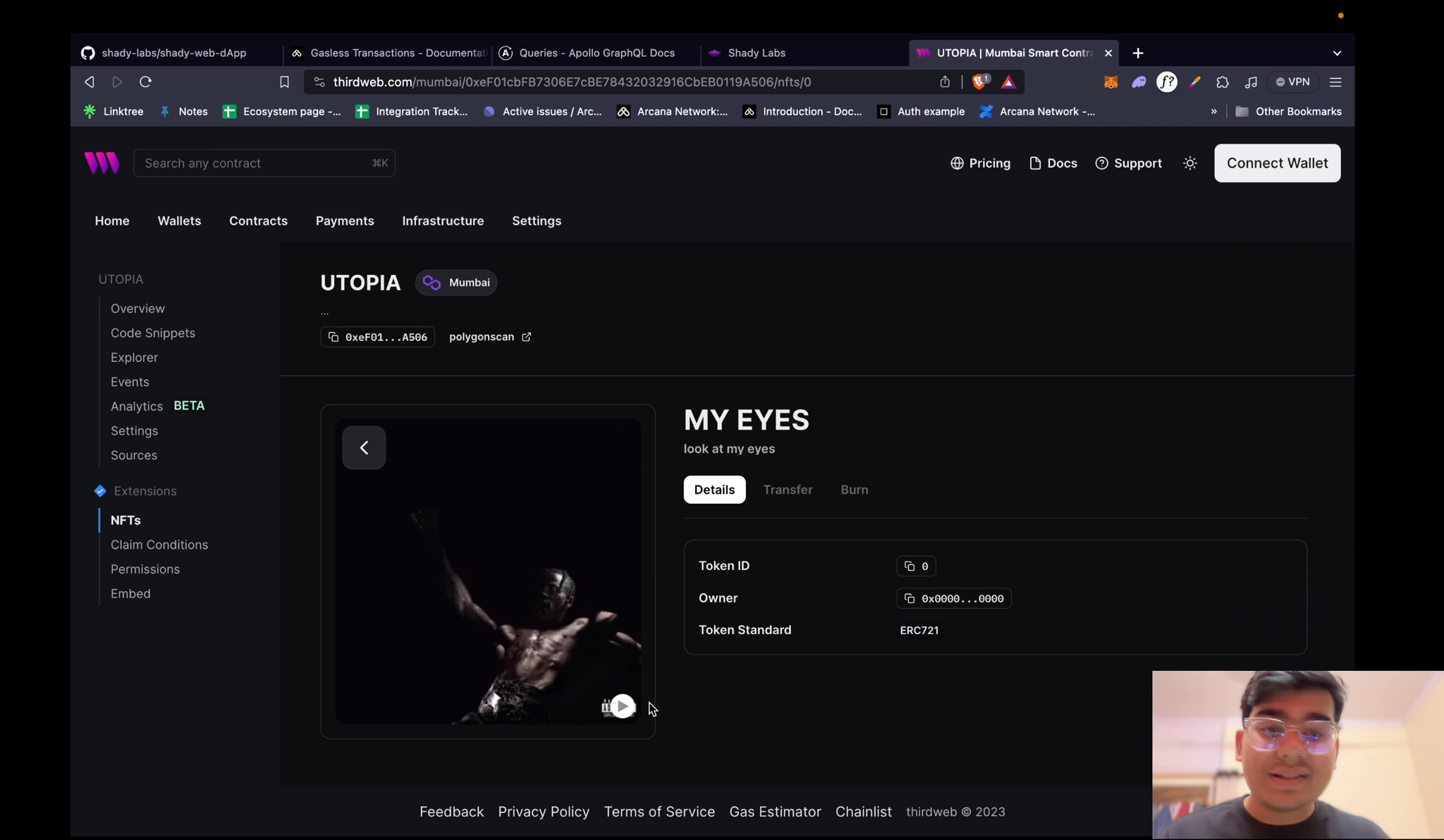
Task: Open a new browser tab
Action: (x=1138, y=53)
